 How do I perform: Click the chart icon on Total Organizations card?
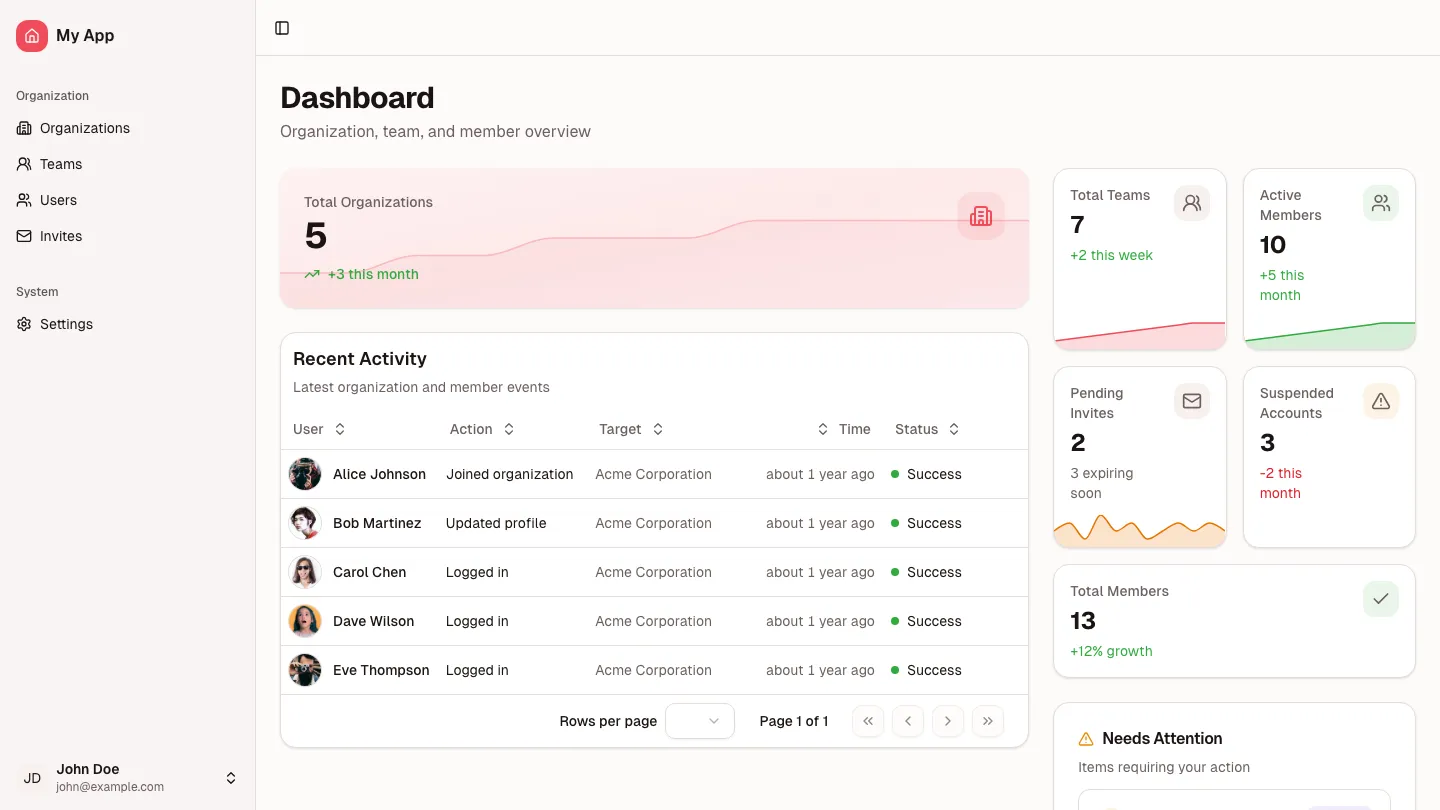click(x=980, y=216)
